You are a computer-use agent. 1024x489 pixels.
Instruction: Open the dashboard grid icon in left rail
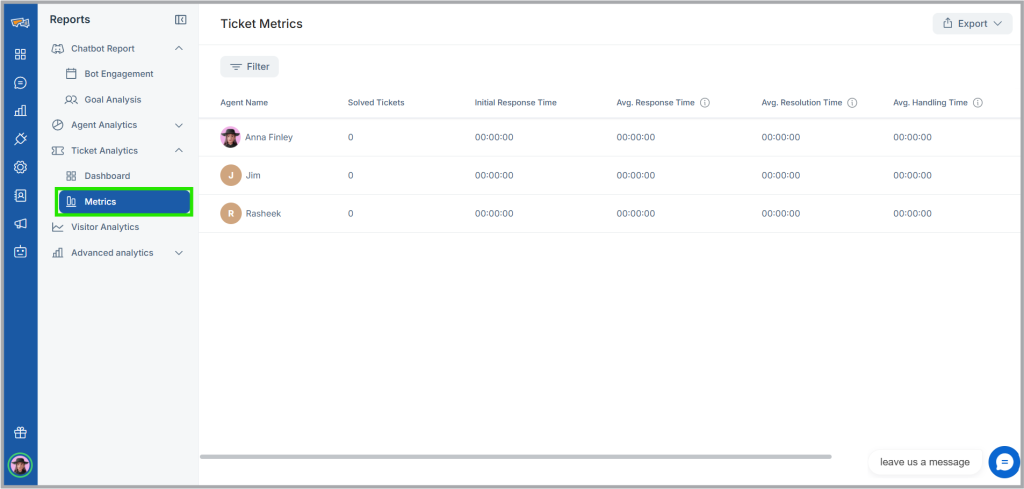coord(20,55)
